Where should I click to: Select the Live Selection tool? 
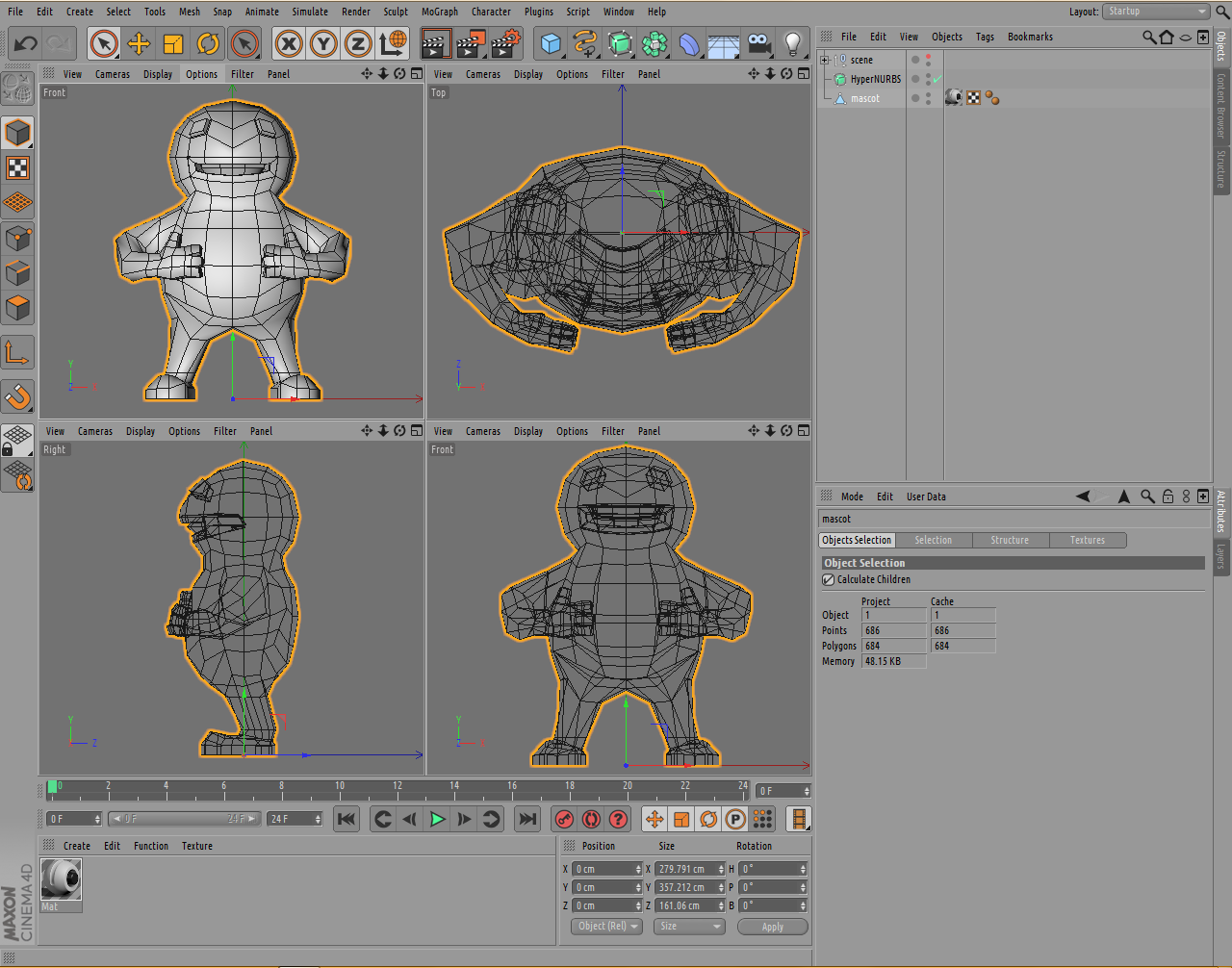point(104,43)
